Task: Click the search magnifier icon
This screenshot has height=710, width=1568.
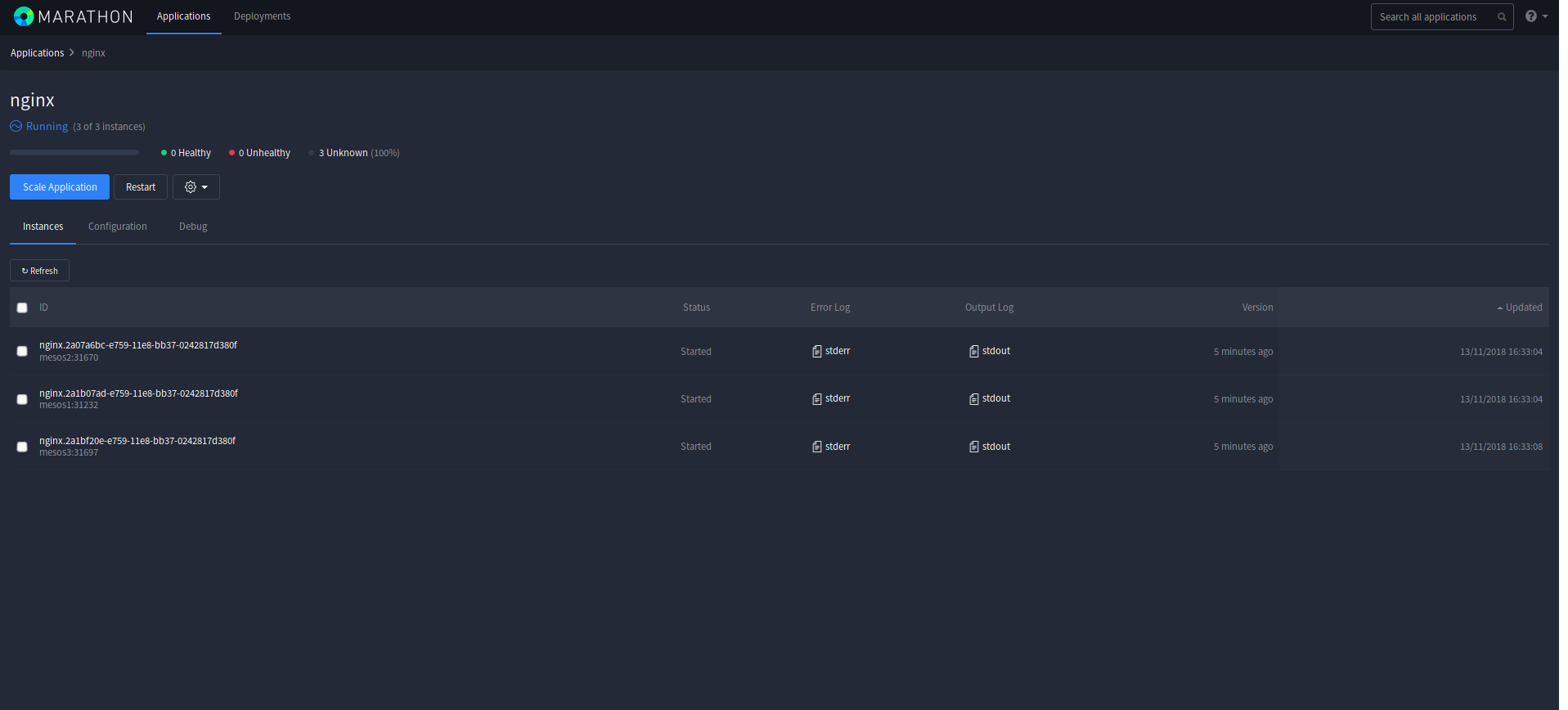Action: click(x=1502, y=17)
